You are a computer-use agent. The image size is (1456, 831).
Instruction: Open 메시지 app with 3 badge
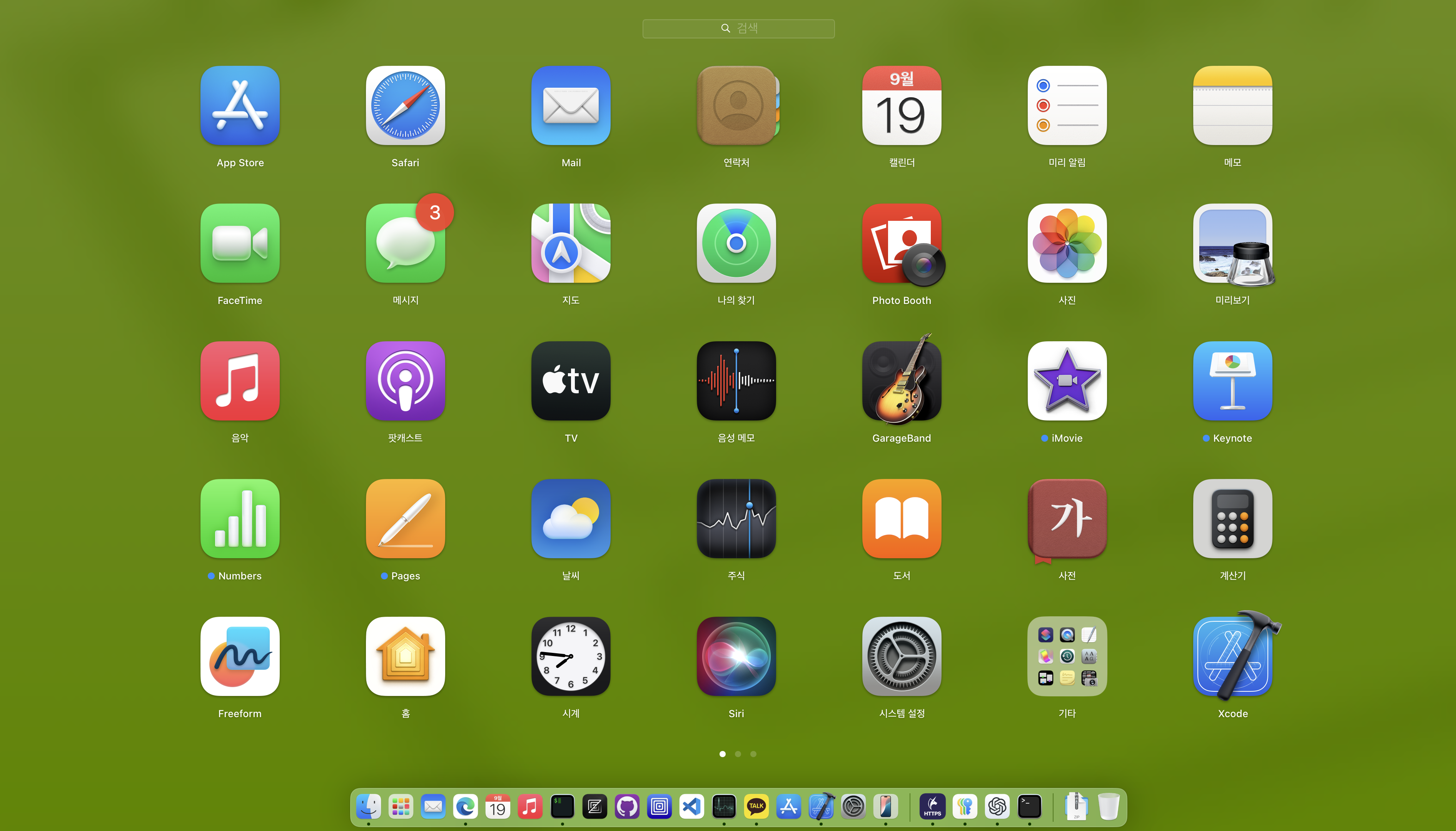(x=405, y=244)
